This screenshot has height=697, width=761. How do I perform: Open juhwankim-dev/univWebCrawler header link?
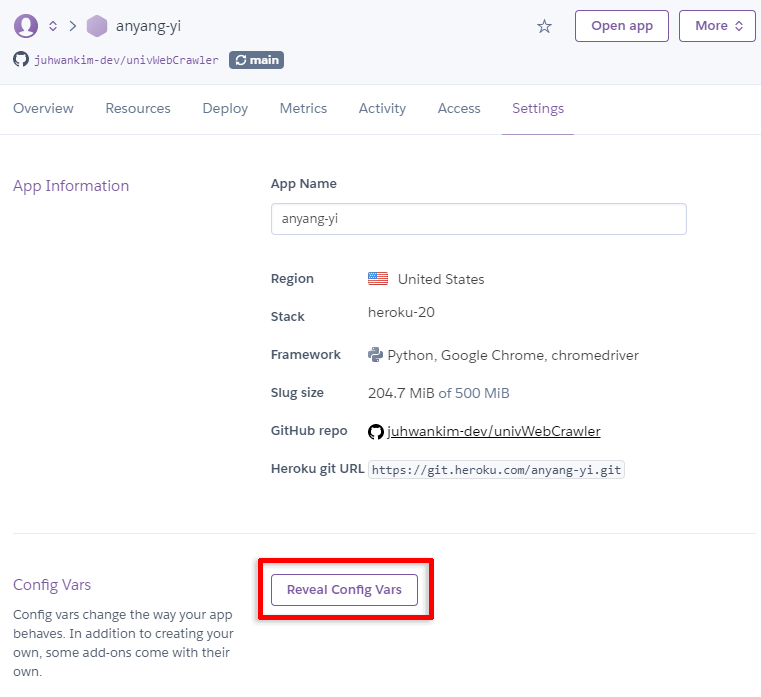126,60
